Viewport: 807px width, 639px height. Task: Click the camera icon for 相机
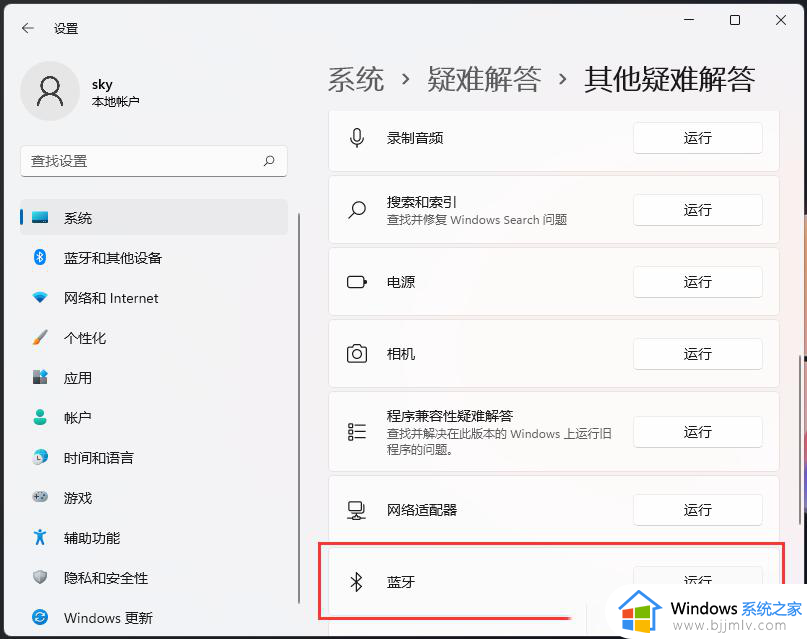[357, 354]
